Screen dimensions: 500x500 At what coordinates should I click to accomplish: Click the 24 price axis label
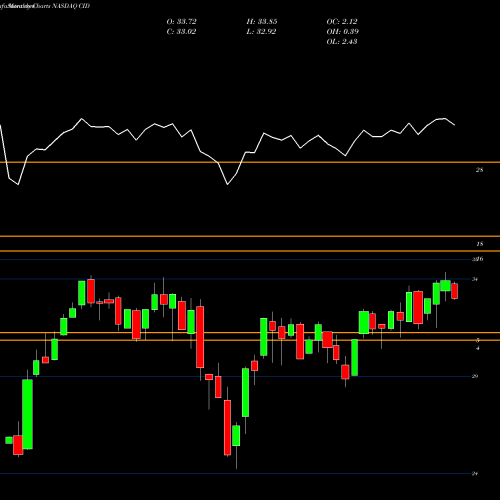(x=475, y=474)
